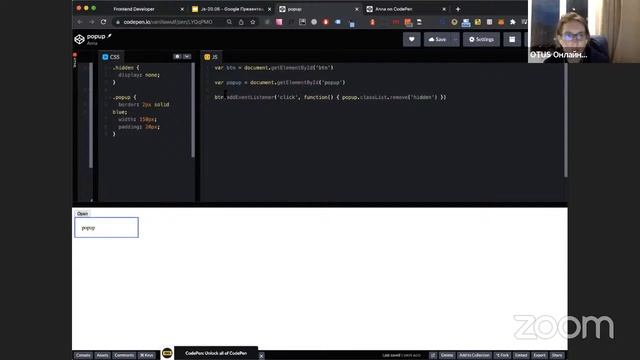This screenshot has height=360, width=640.
Task: Open the CSS editor settings gear
Action: coord(177,57)
